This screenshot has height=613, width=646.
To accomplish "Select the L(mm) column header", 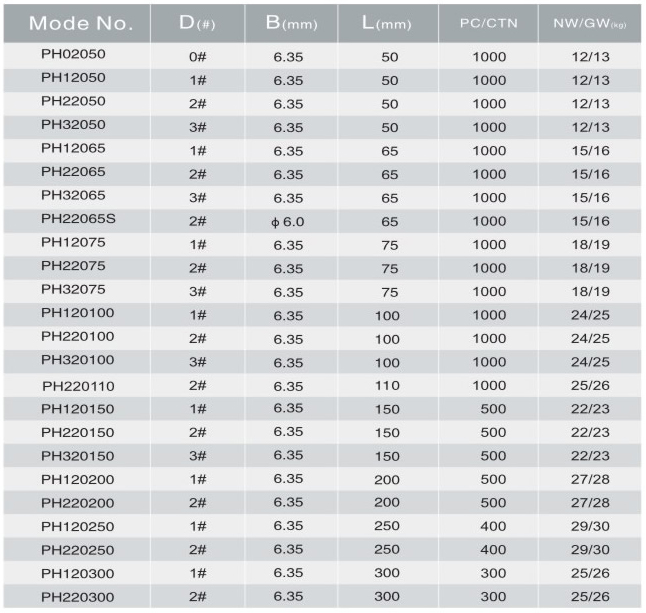I will [389, 22].
